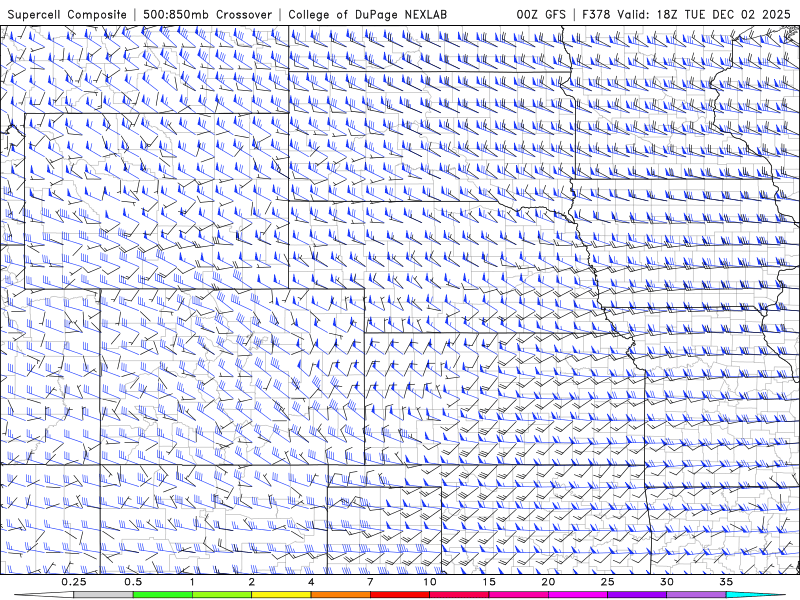Click the '0.25' legend value
800x600 pixels.
(74, 582)
